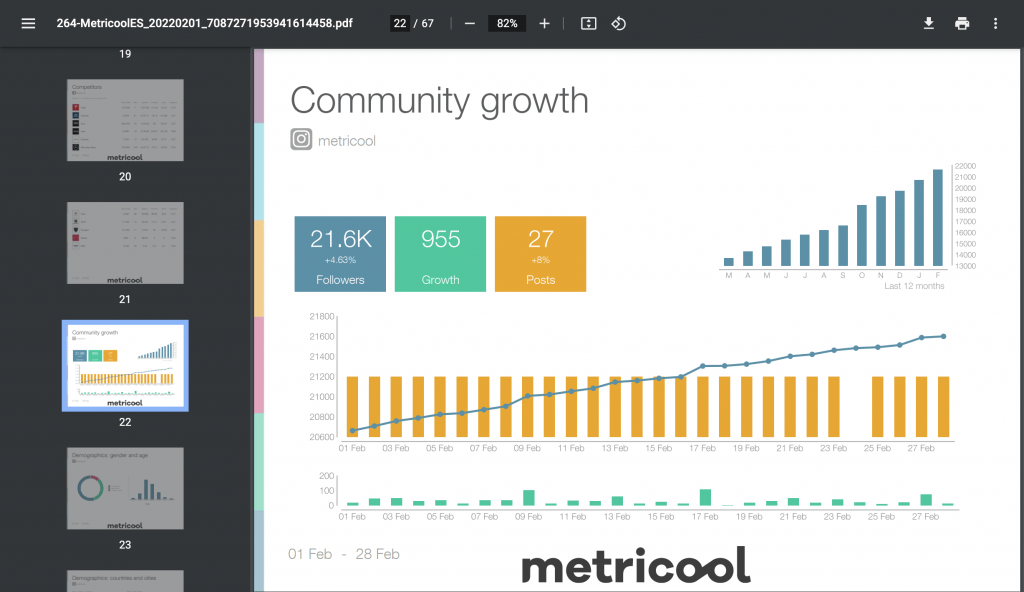Screen dimensions: 1024x592
Task: Click the fit to page icon
Action: pyautogui.click(x=588, y=24)
